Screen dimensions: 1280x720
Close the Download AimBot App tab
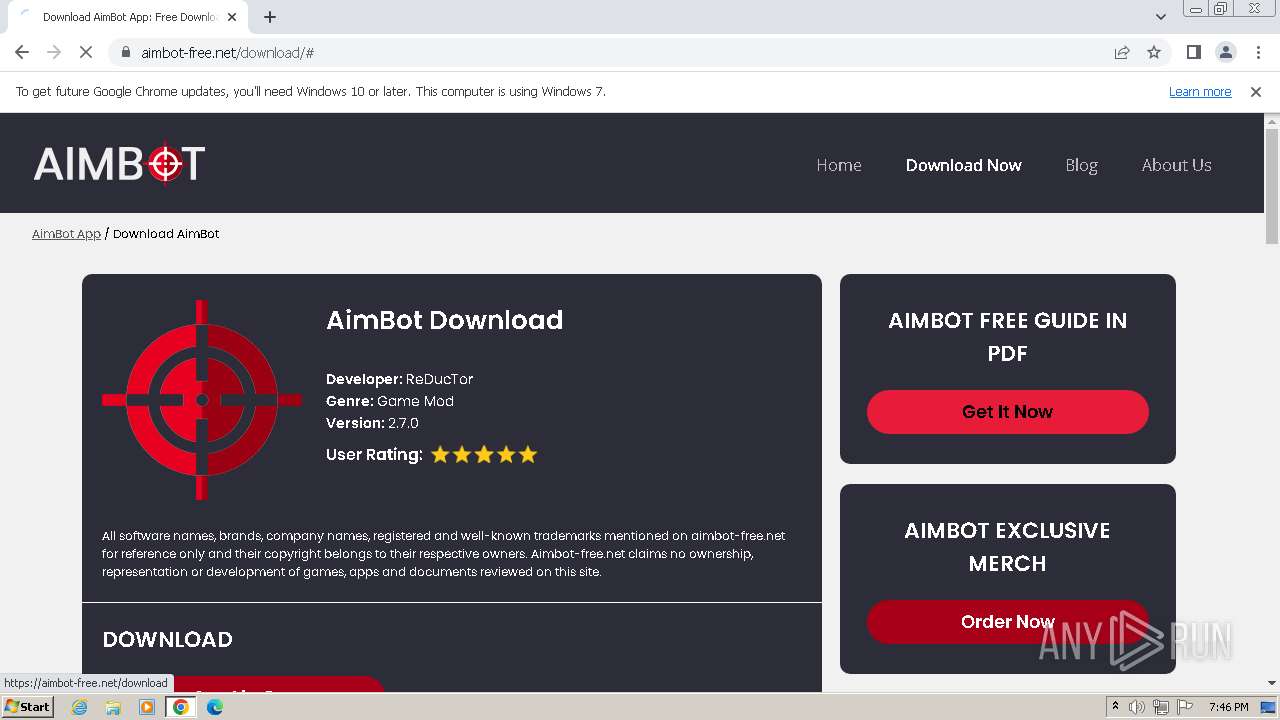[233, 17]
